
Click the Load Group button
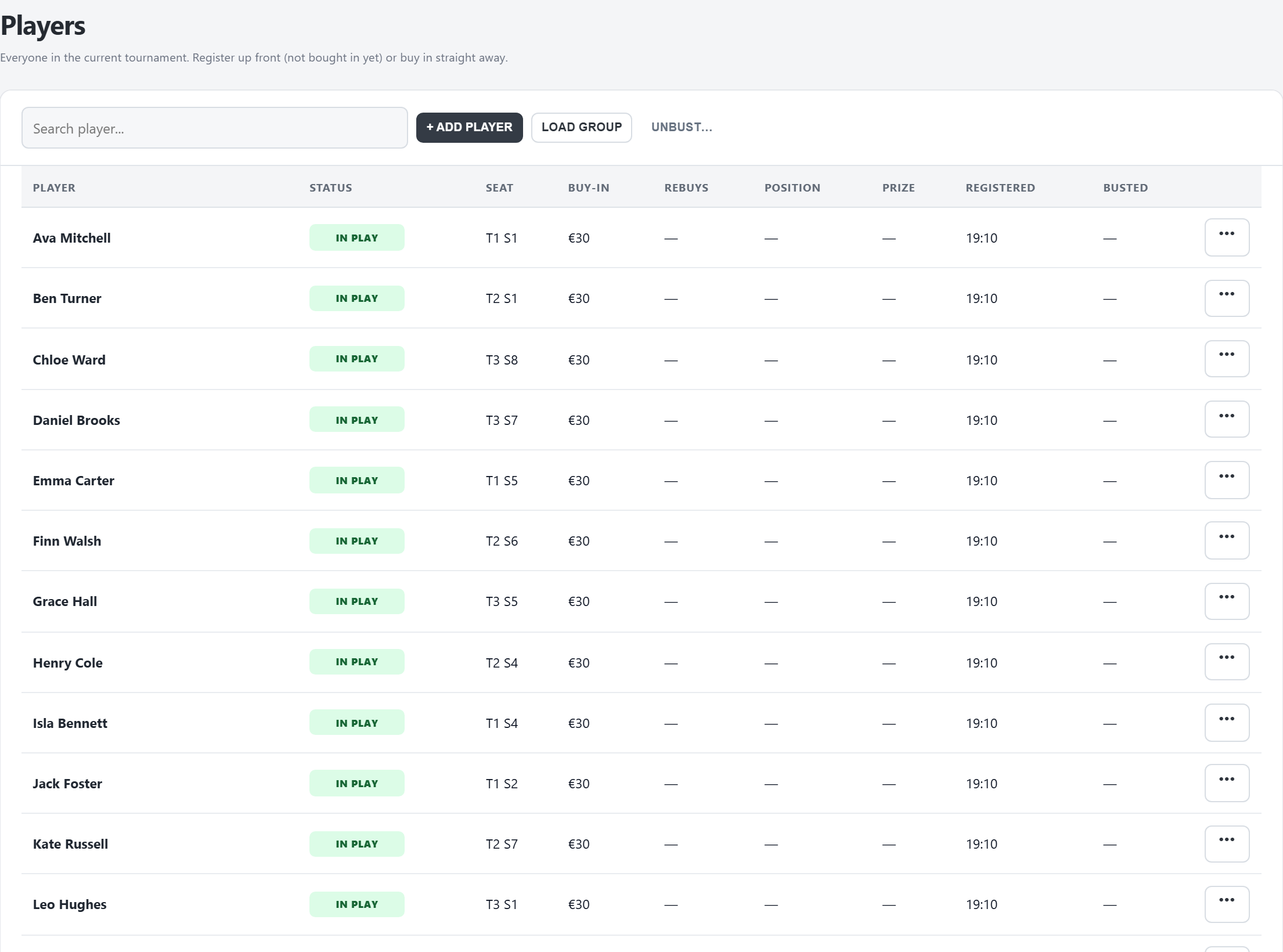tap(581, 127)
